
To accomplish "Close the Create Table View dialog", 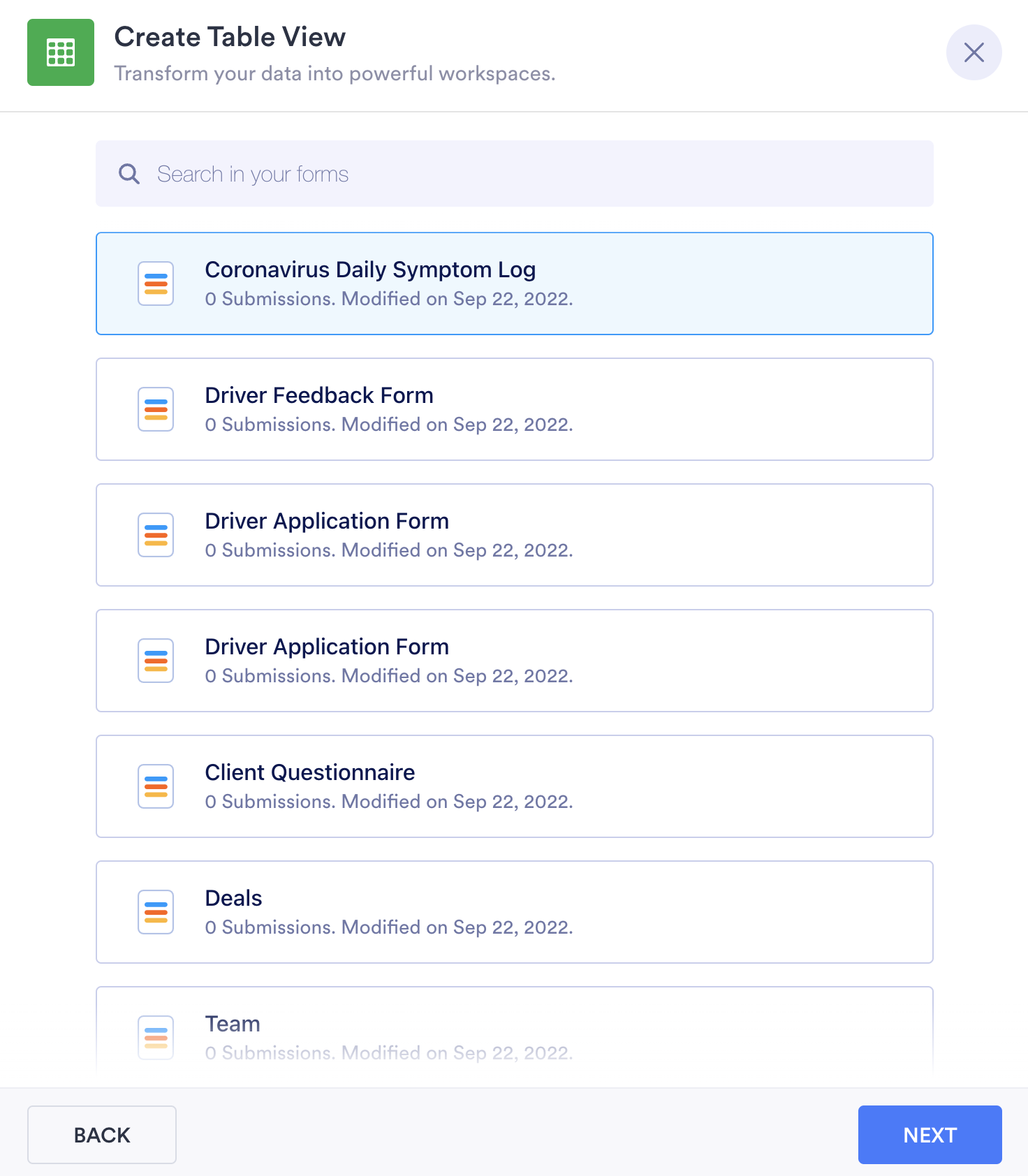I will coord(974,52).
